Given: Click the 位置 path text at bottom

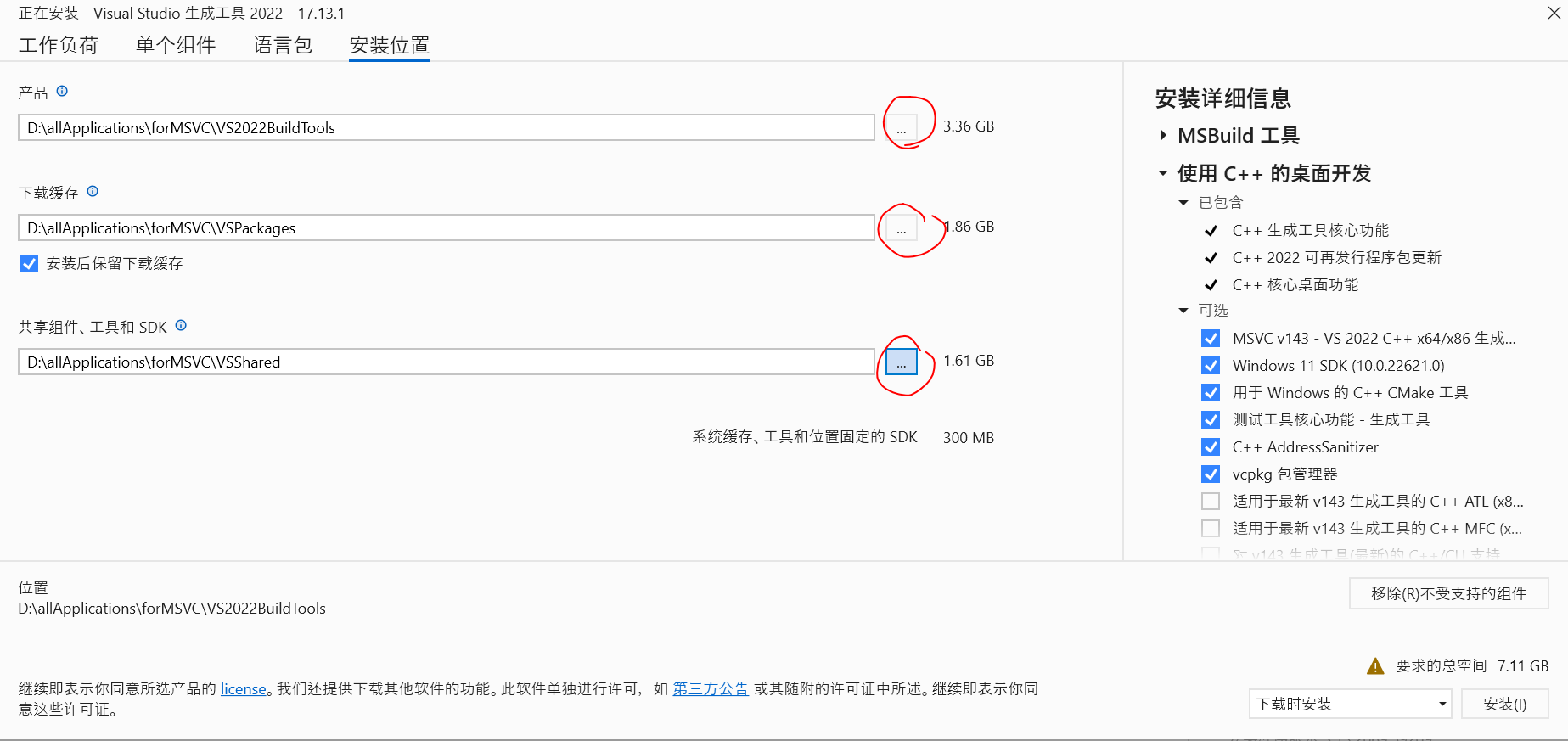Looking at the screenshot, I should (x=172, y=609).
